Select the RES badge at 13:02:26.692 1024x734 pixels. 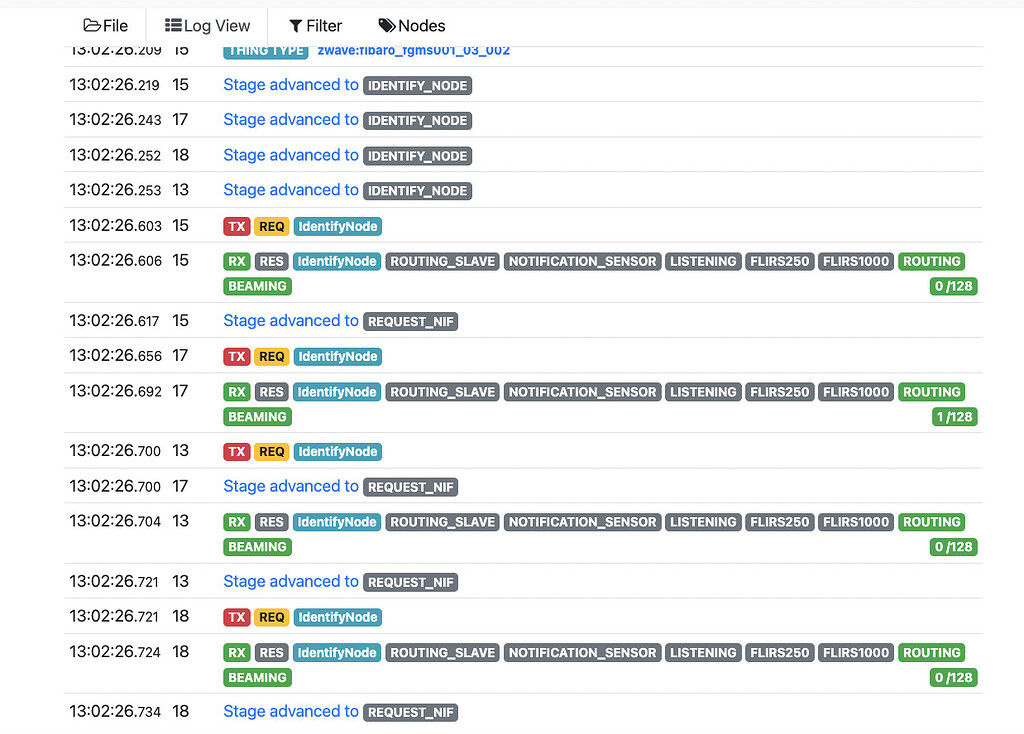(x=271, y=391)
